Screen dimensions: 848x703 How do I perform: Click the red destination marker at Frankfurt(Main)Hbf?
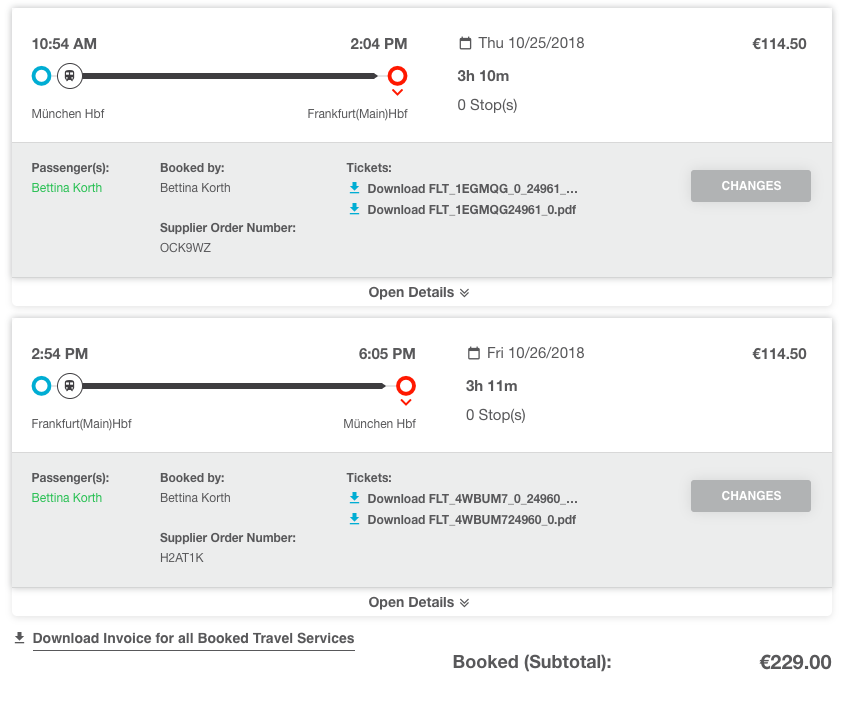point(397,76)
